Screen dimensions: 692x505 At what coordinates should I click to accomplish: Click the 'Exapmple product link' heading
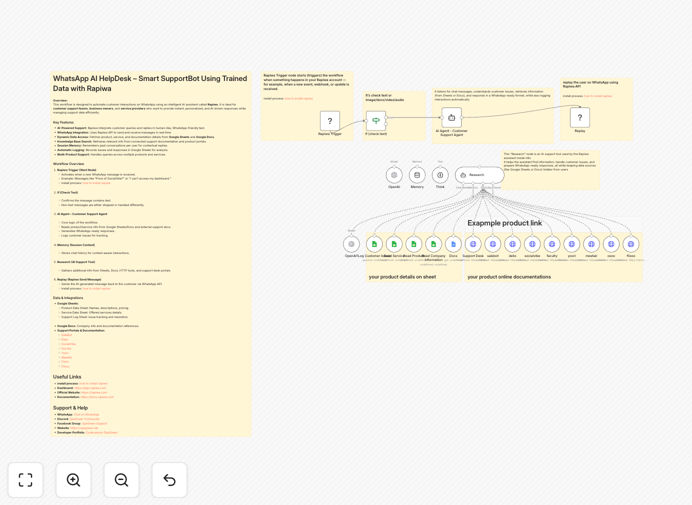pos(504,223)
